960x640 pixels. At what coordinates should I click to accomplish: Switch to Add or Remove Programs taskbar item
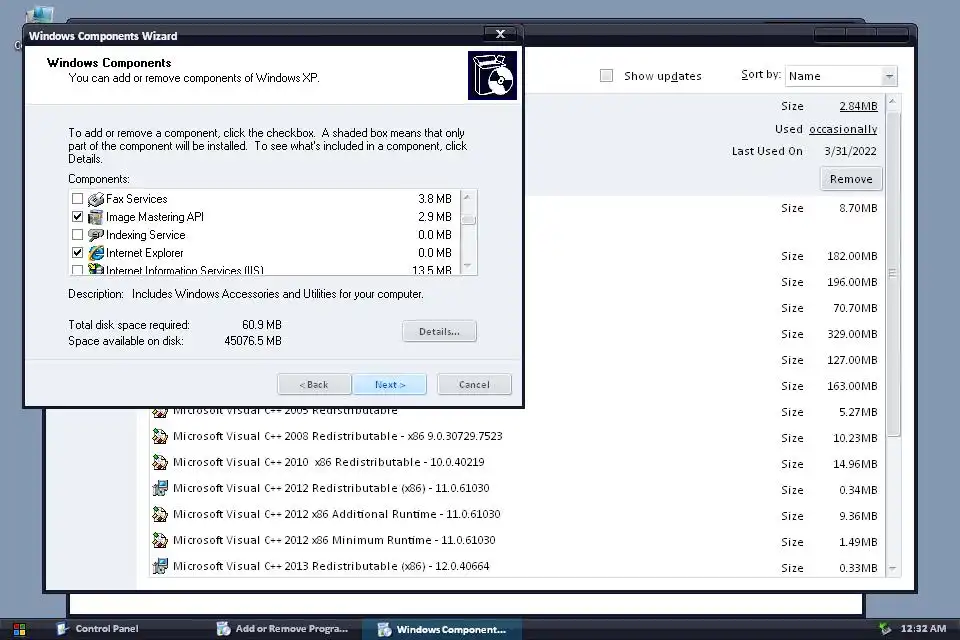click(285, 629)
